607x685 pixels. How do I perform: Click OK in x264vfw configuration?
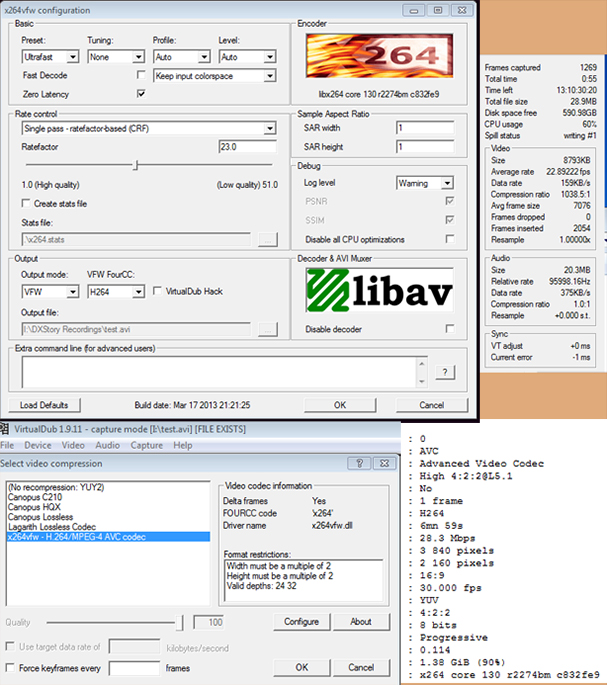[x=340, y=405]
